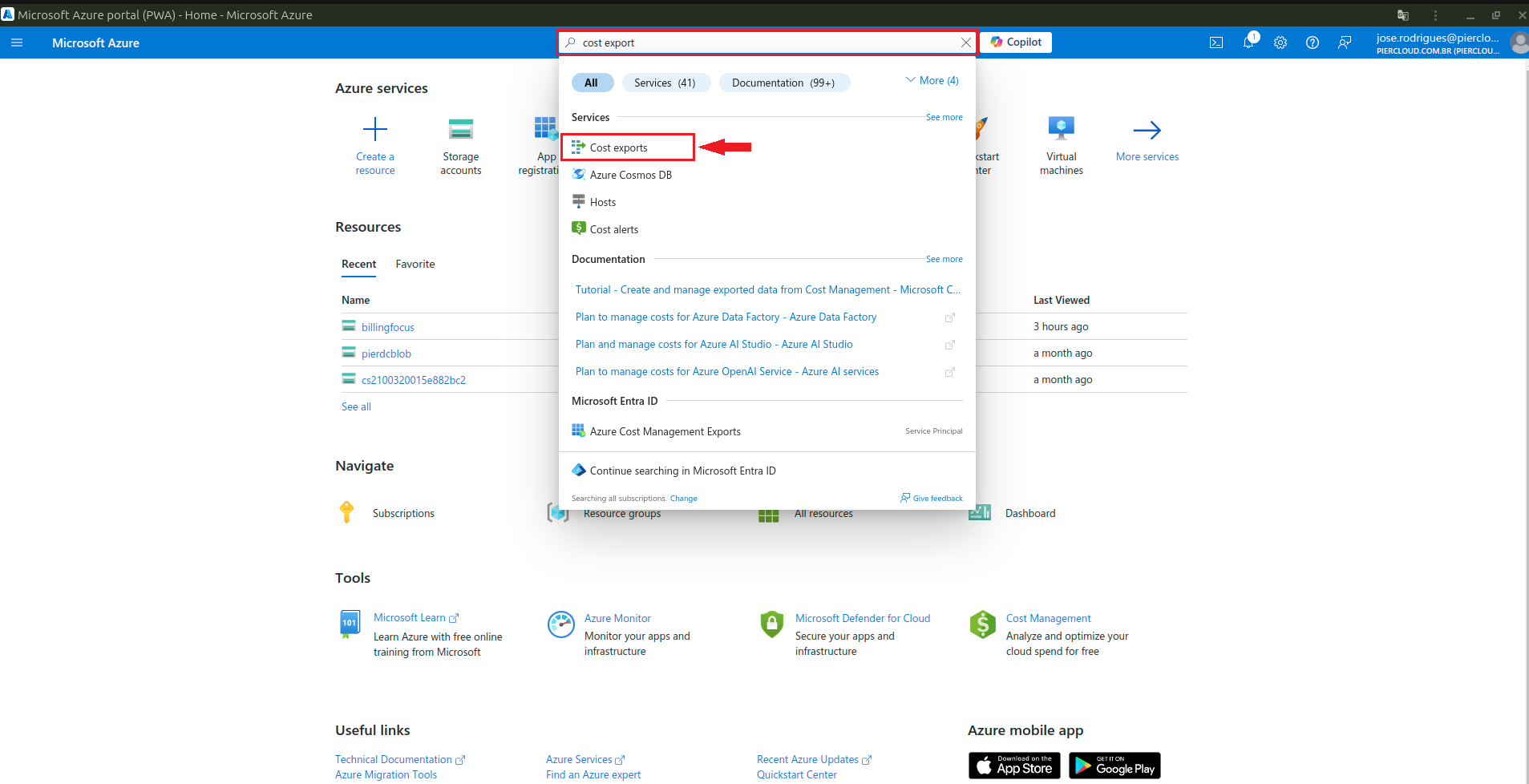Open Storage accounts service icon
The width and height of the screenshot is (1529, 784).
(x=461, y=130)
